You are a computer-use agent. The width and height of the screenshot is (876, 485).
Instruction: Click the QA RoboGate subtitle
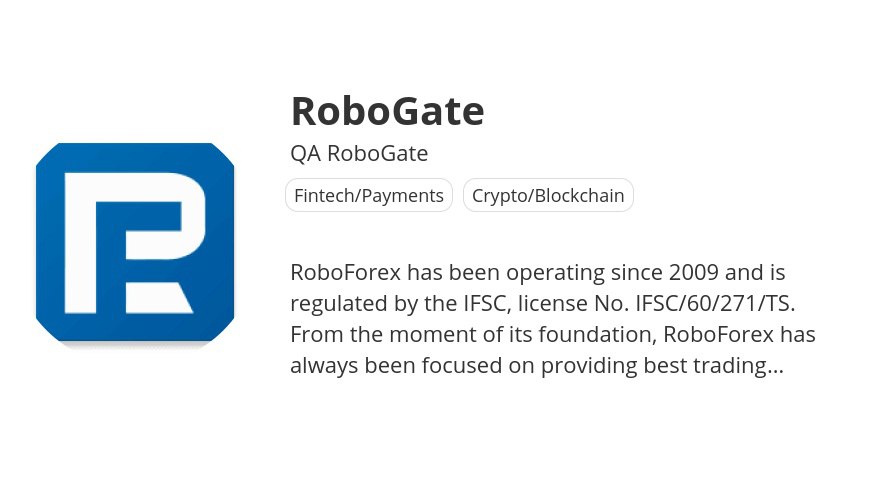click(x=359, y=154)
